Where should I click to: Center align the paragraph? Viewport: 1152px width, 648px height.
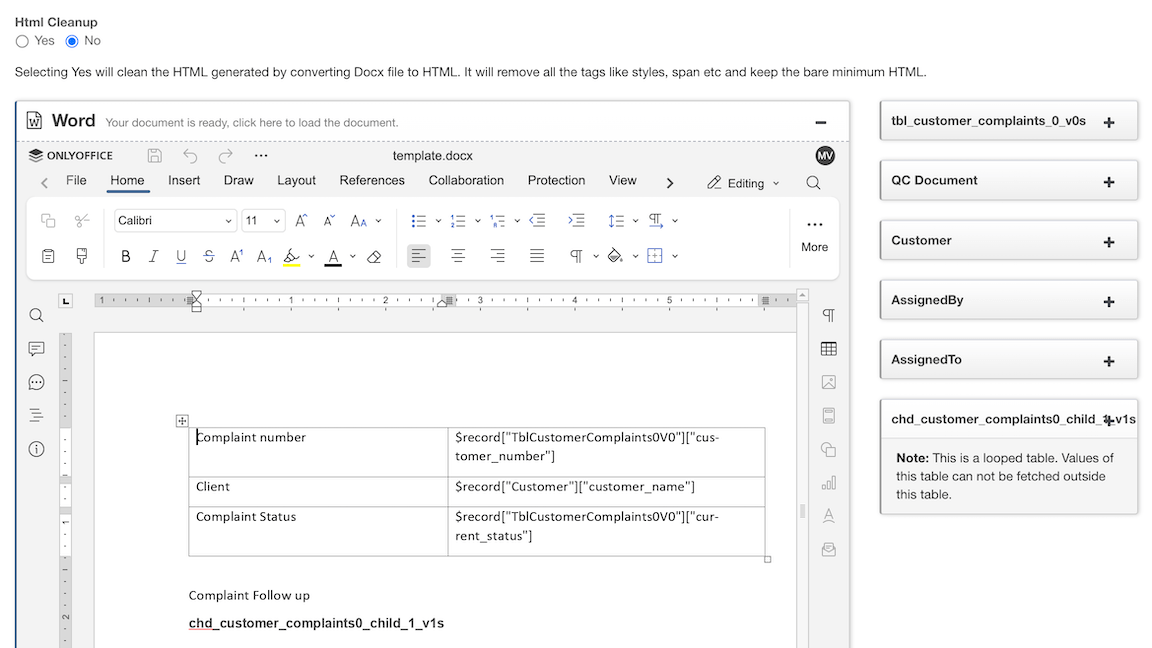[x=458, y=257]
